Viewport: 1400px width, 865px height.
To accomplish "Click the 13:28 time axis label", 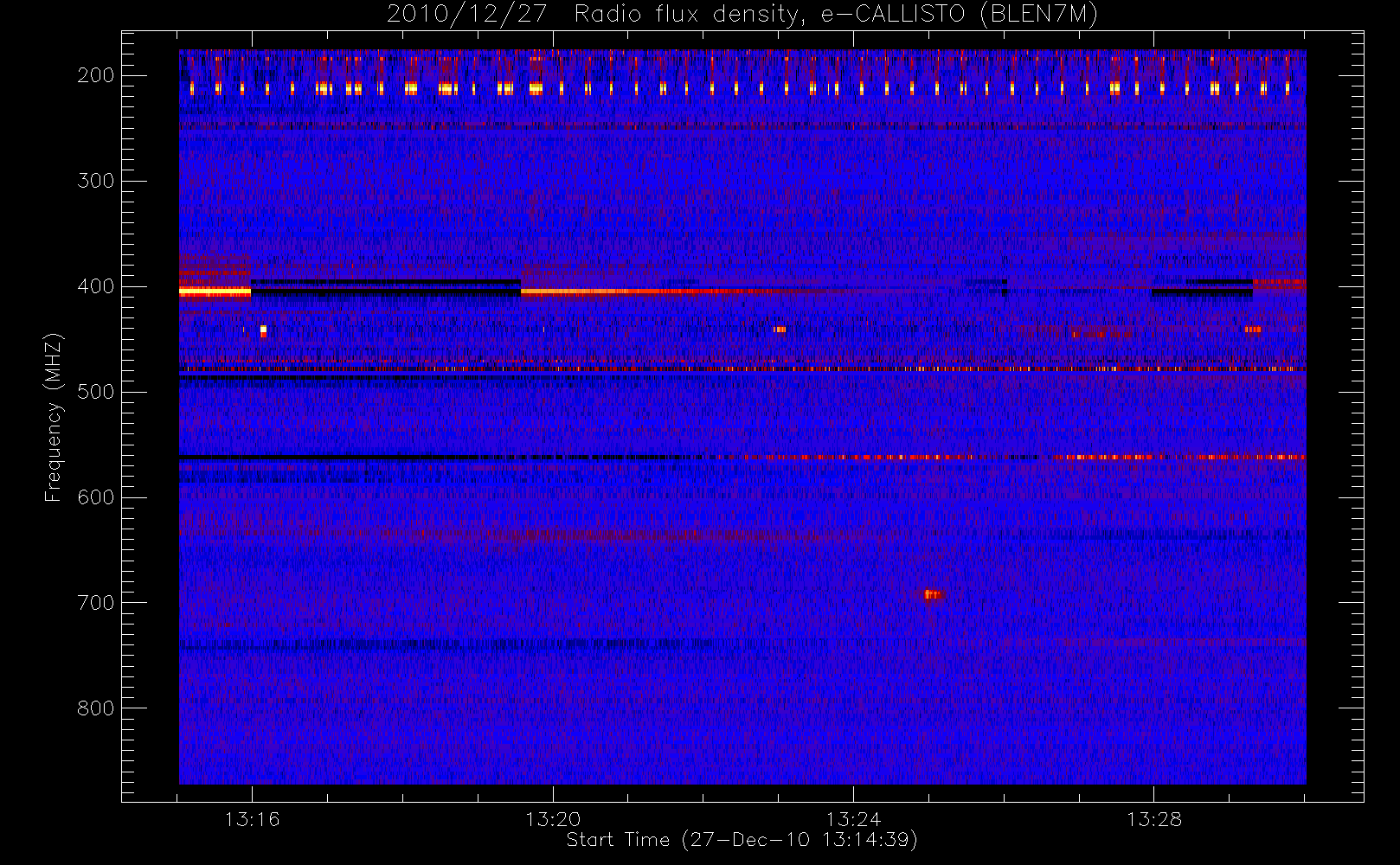I will [x=1153, y=819].
